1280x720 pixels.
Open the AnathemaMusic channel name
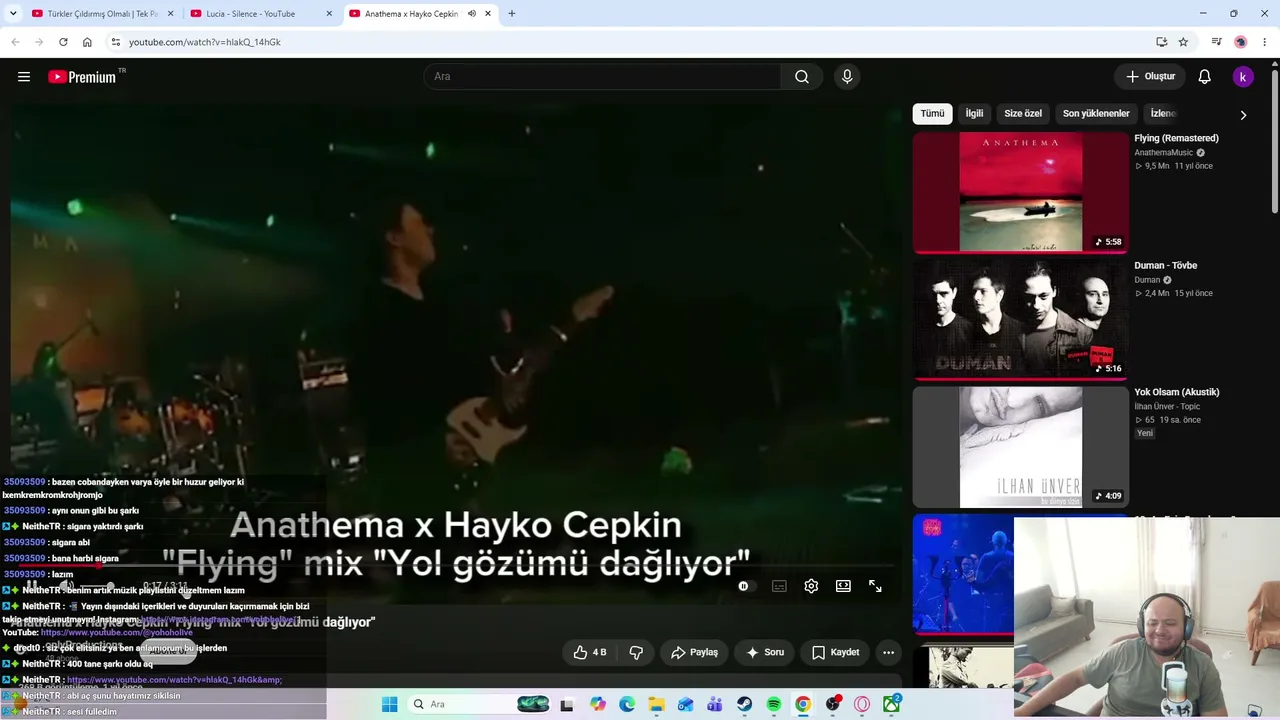click(x=1163, y=153)
